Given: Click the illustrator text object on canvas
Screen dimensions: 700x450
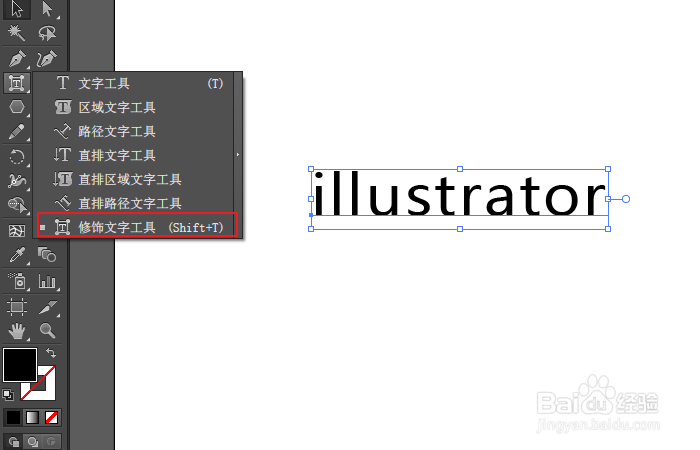Looking at the screenshot, I should (459, 195).
